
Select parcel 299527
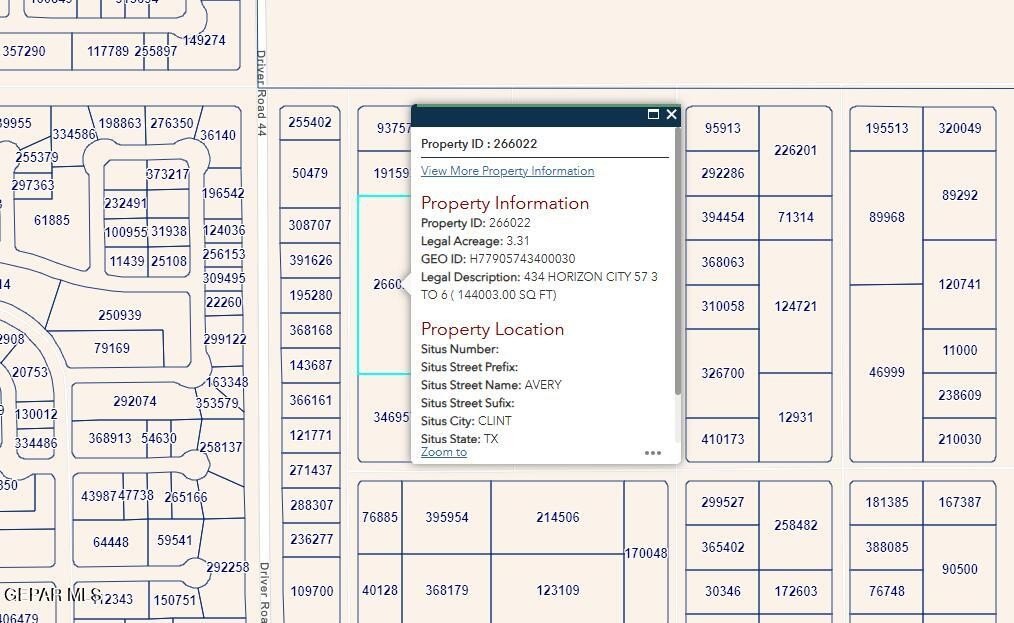pyautogui.click(x=722, y=502)
